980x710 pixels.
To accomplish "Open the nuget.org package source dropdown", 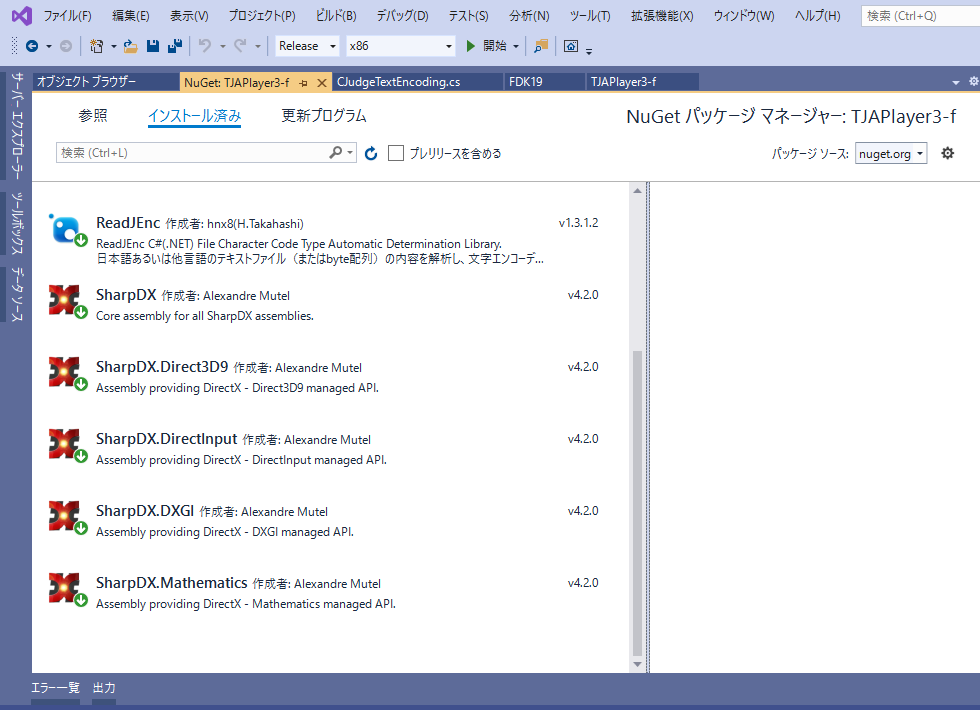I will (890, 153).
